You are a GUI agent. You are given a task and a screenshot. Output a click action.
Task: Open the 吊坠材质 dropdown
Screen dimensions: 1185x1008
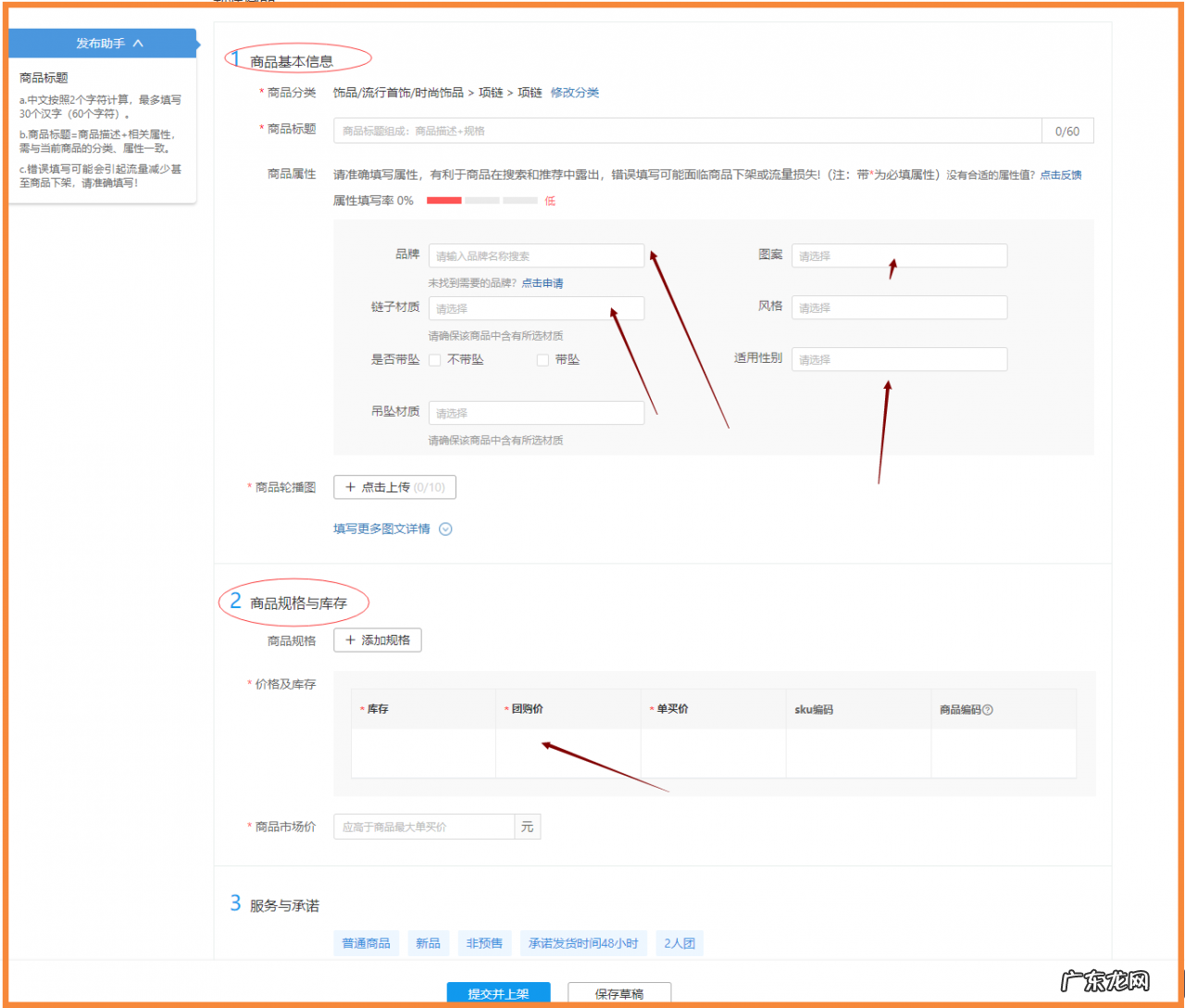click(536, 412)
